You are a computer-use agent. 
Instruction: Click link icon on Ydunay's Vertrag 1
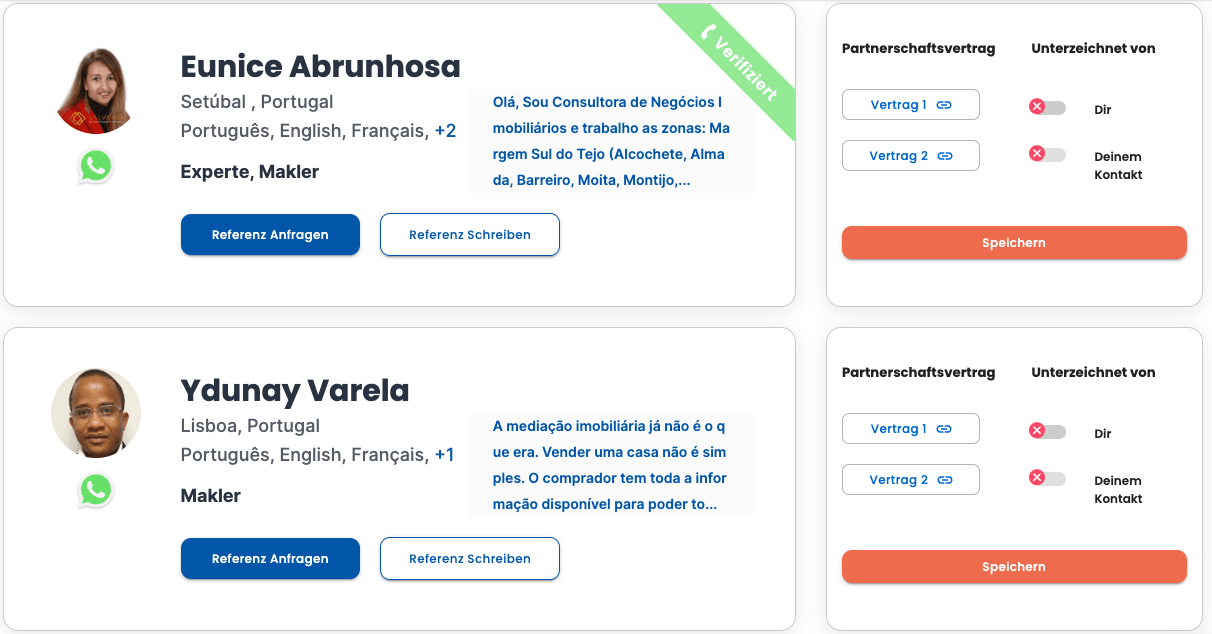click(944, 429)
